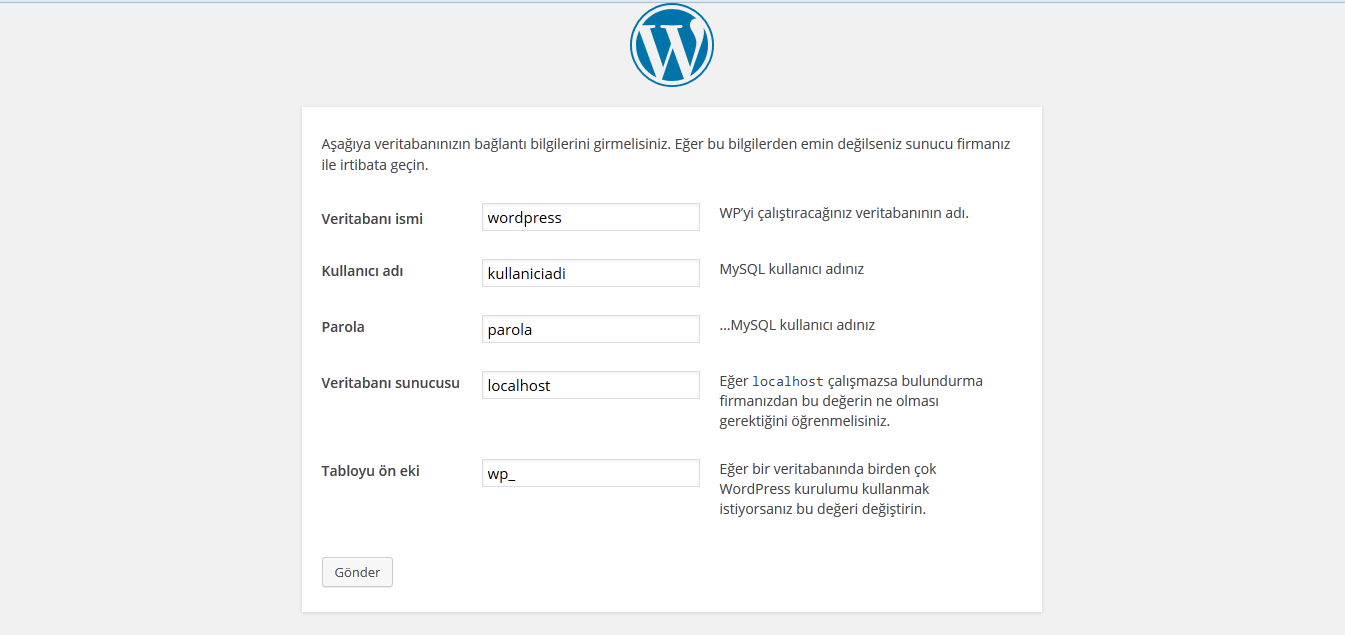Click the 'Veritabanı ismi' label
The width and height of the screenshot is (1345, 635).
[x=372, y=218]
